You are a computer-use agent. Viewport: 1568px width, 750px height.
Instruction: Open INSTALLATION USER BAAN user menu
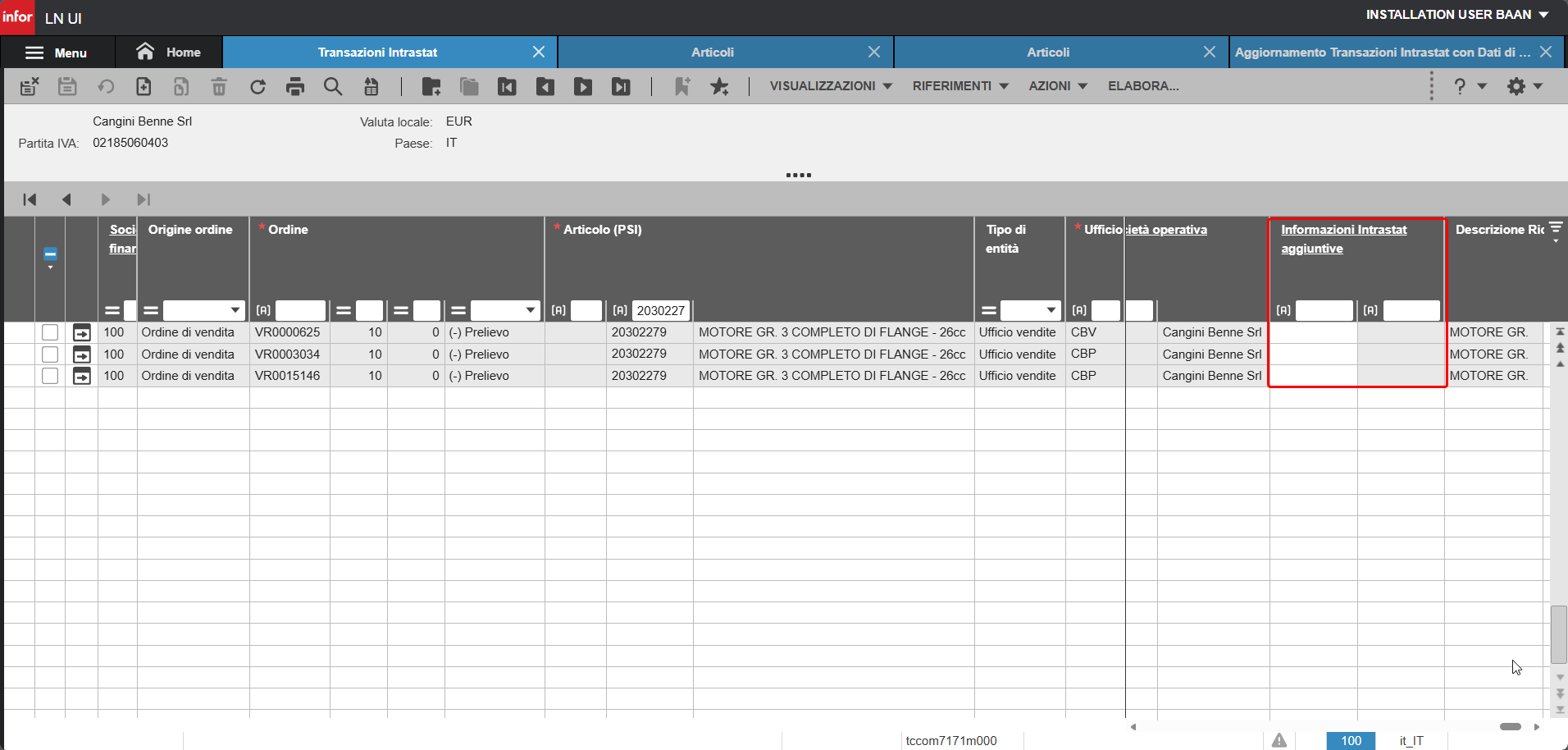click(x=1456, y=15)
